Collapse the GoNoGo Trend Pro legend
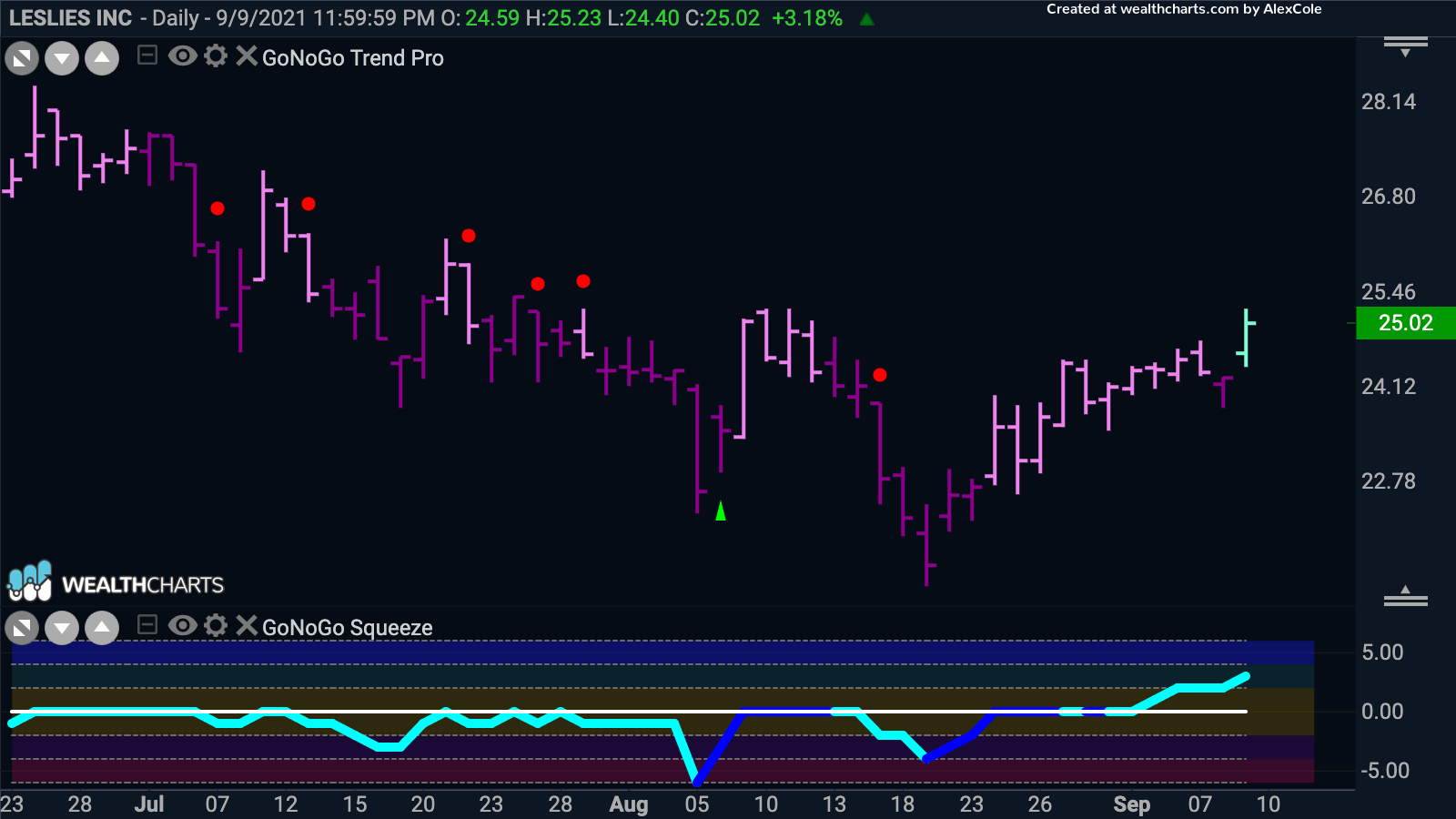This screenshot has width=1456, height=819. [147, 56]
